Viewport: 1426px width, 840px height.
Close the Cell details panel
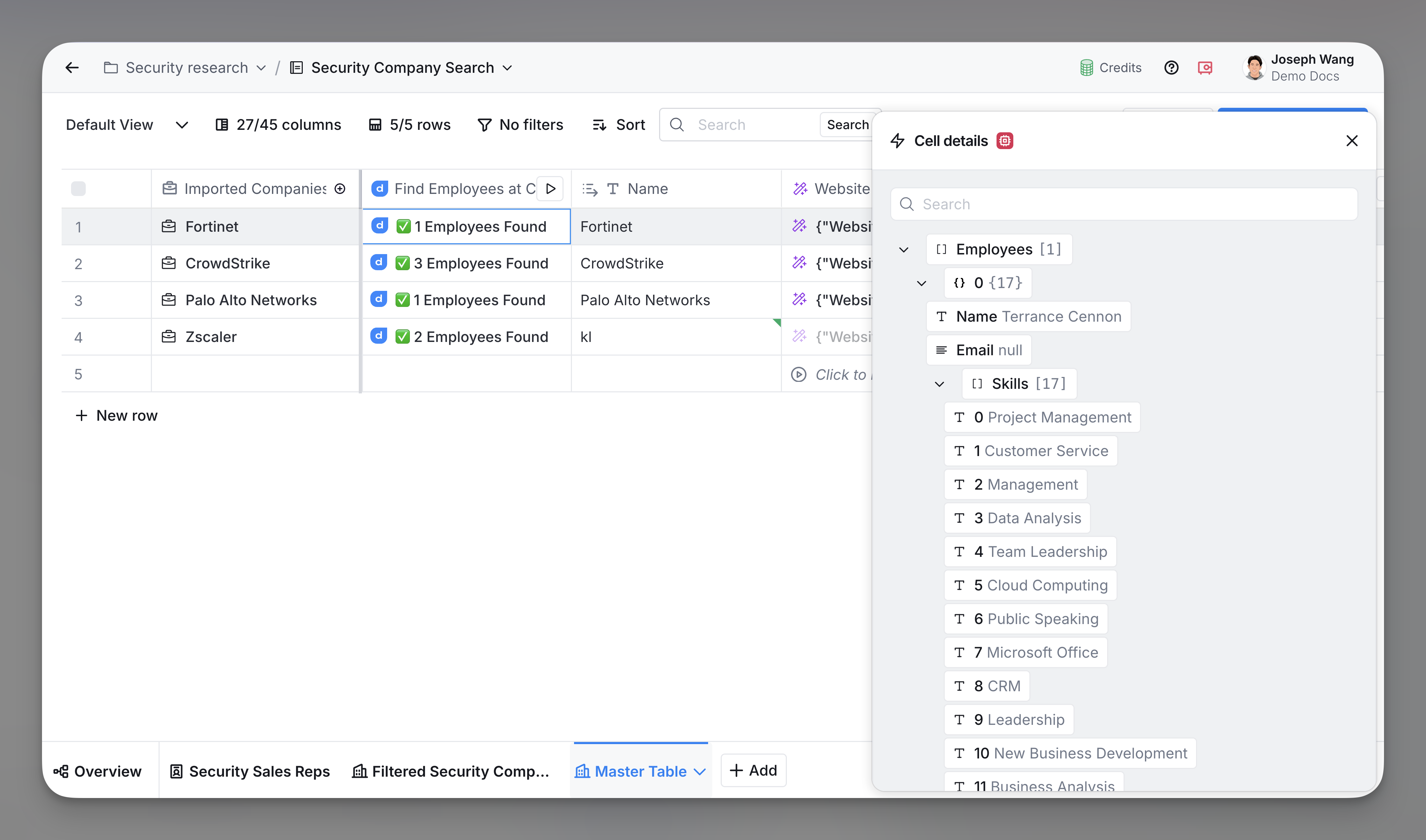coord(1352,140)
